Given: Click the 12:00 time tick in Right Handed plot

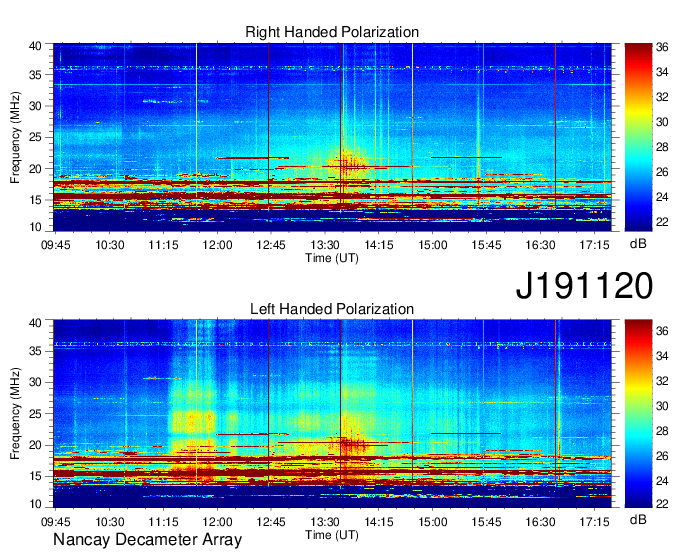Looking at the screenshot, I should (x=217, y=245).
